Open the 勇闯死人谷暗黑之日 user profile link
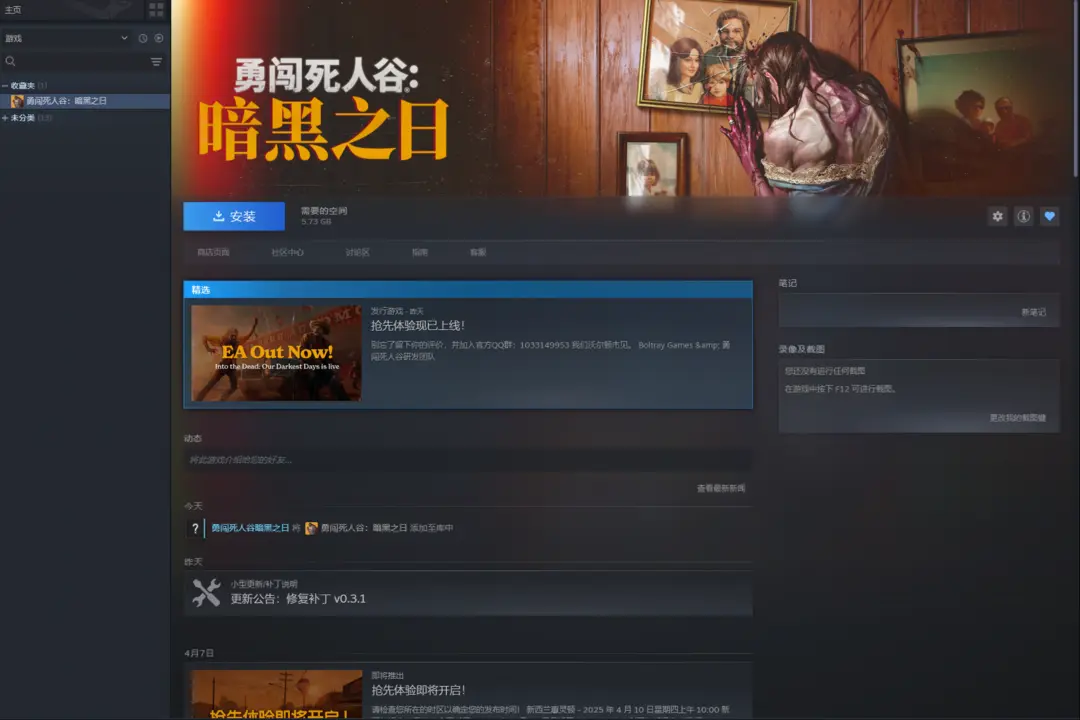 click(x=250, y=528)
